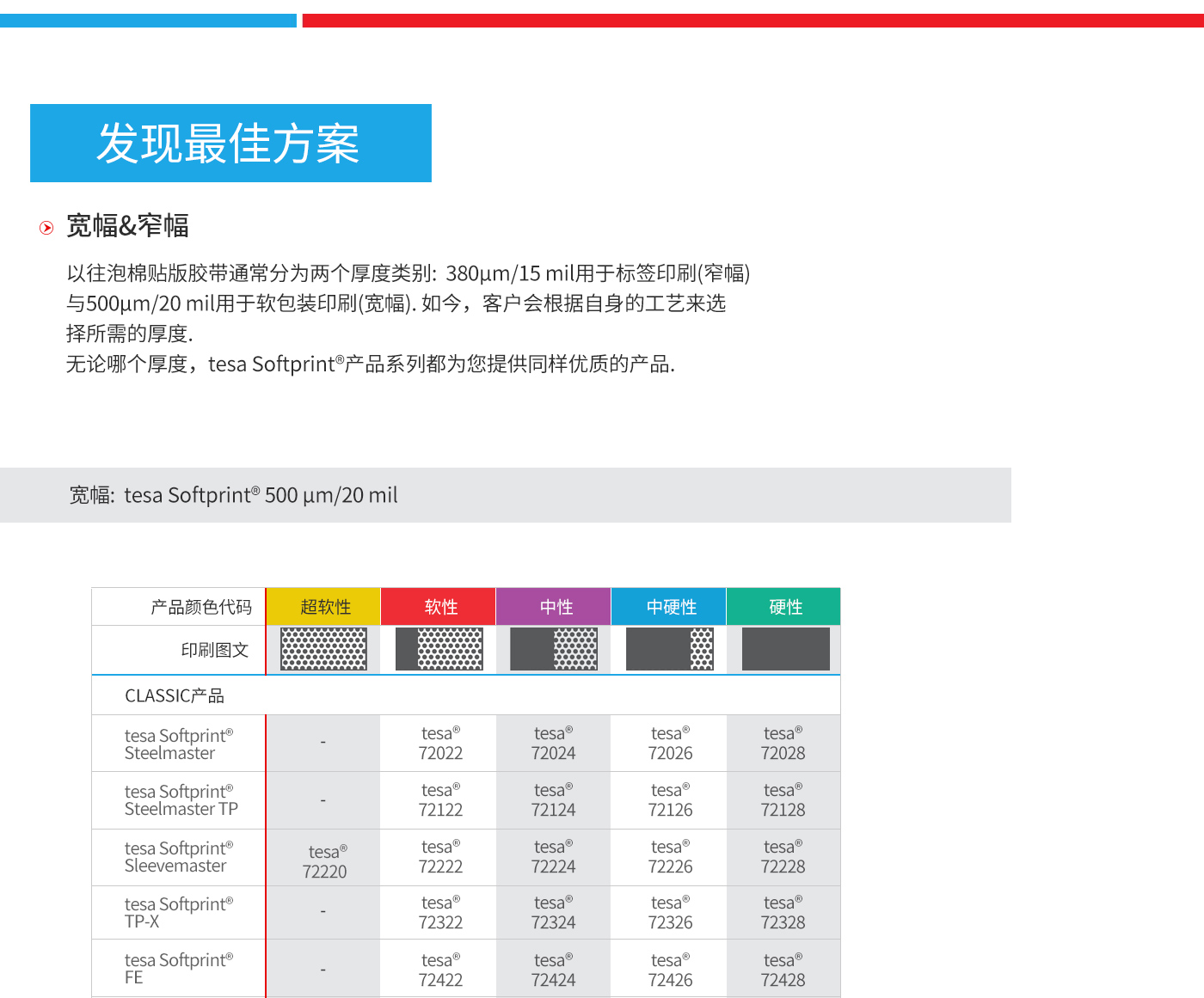Click the CLASSIC产品 section row

[x=466, y=695]
